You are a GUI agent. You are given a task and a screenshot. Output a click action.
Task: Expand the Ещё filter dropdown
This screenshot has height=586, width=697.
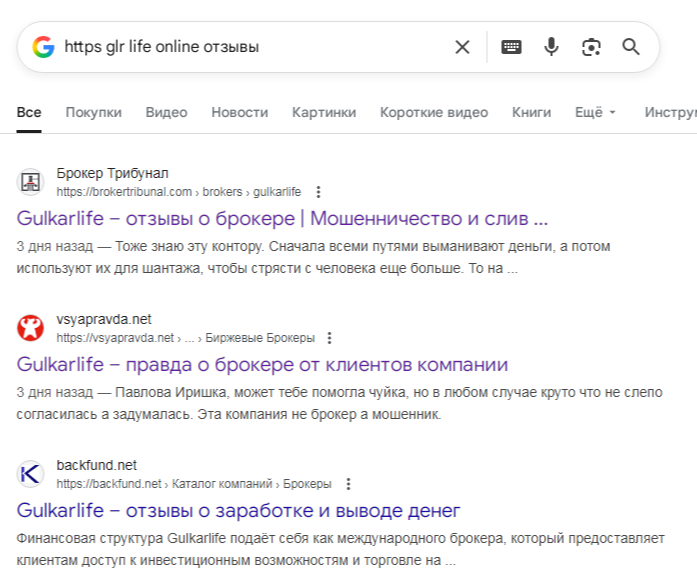[x=595, y=113]
